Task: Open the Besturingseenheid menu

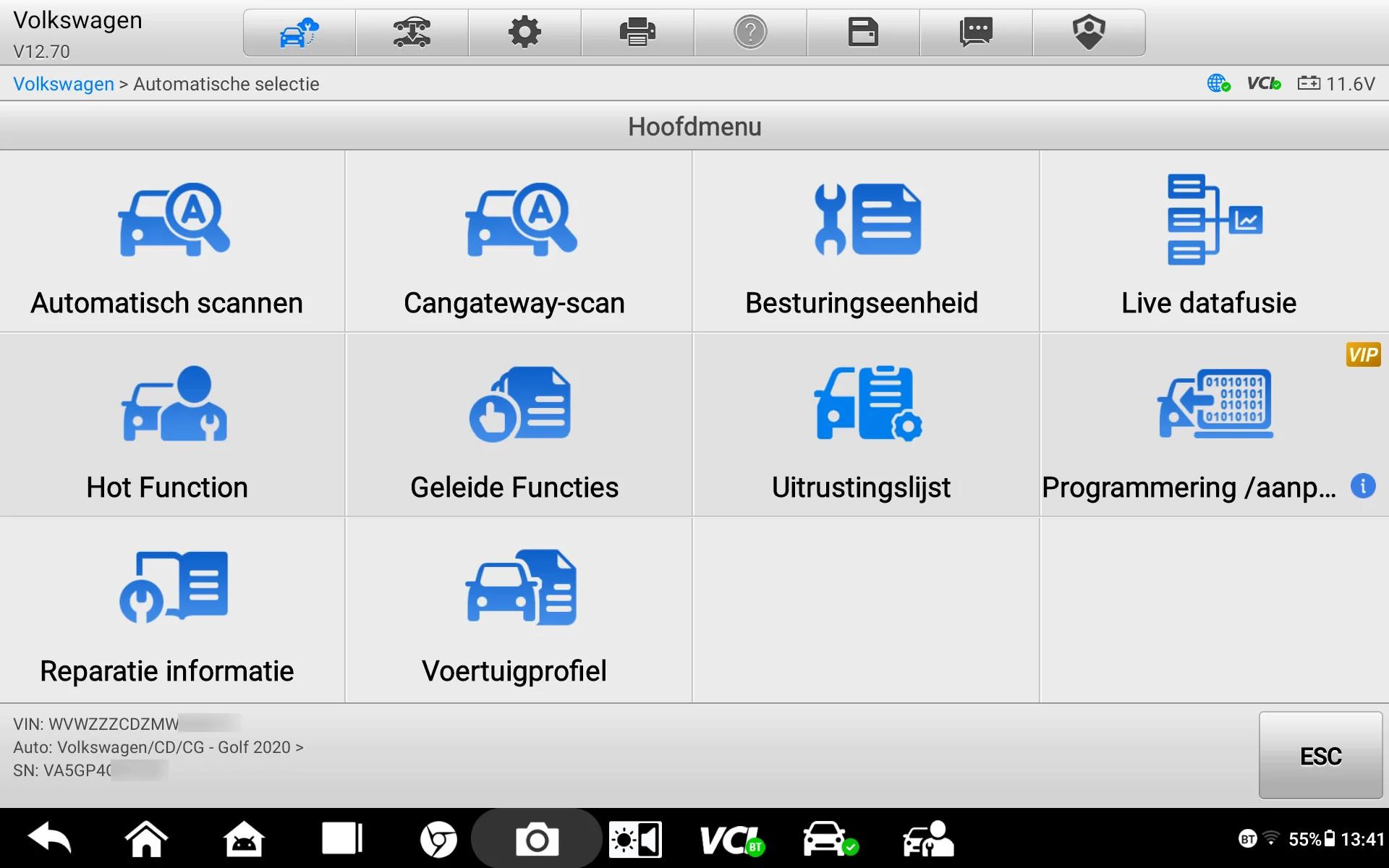Action: click(x=866, y=242)
